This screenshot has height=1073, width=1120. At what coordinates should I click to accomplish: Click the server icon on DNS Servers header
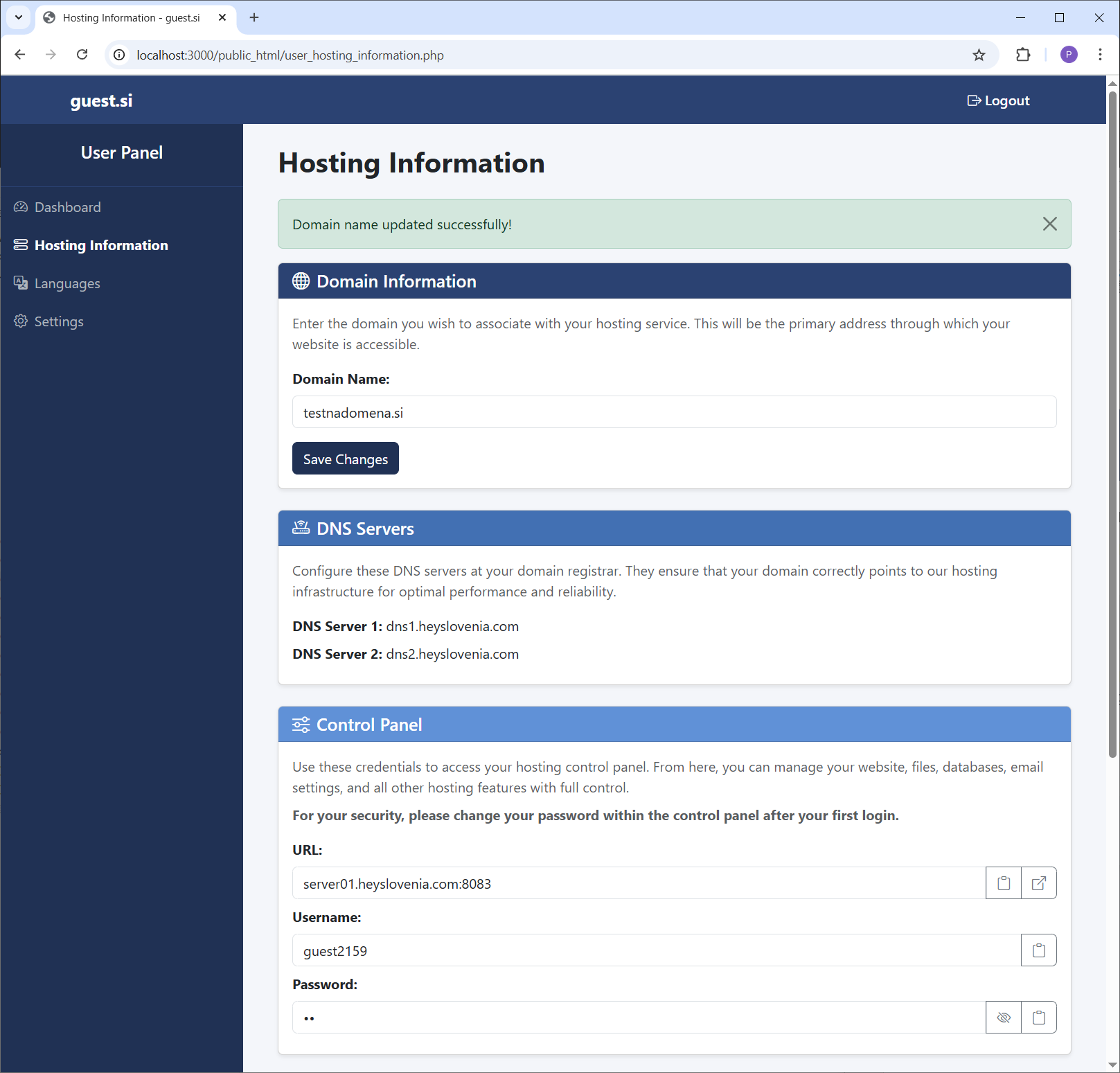(301, 527)
